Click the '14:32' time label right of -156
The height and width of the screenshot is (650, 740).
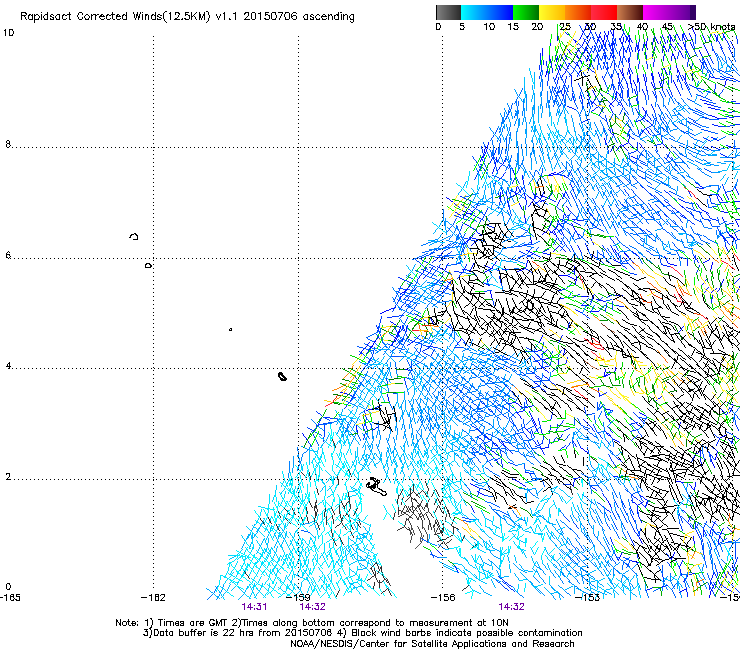click(x=512, y=607)
